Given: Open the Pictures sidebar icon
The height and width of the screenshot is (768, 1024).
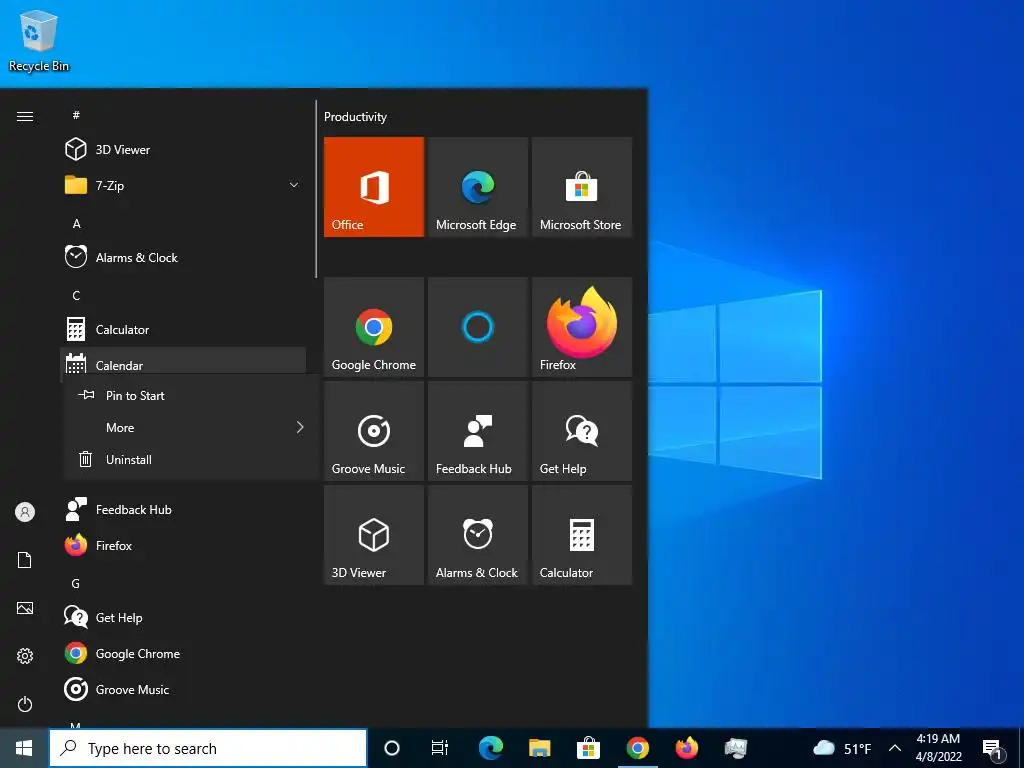Looking at the screenshot, I should (25, 608).
